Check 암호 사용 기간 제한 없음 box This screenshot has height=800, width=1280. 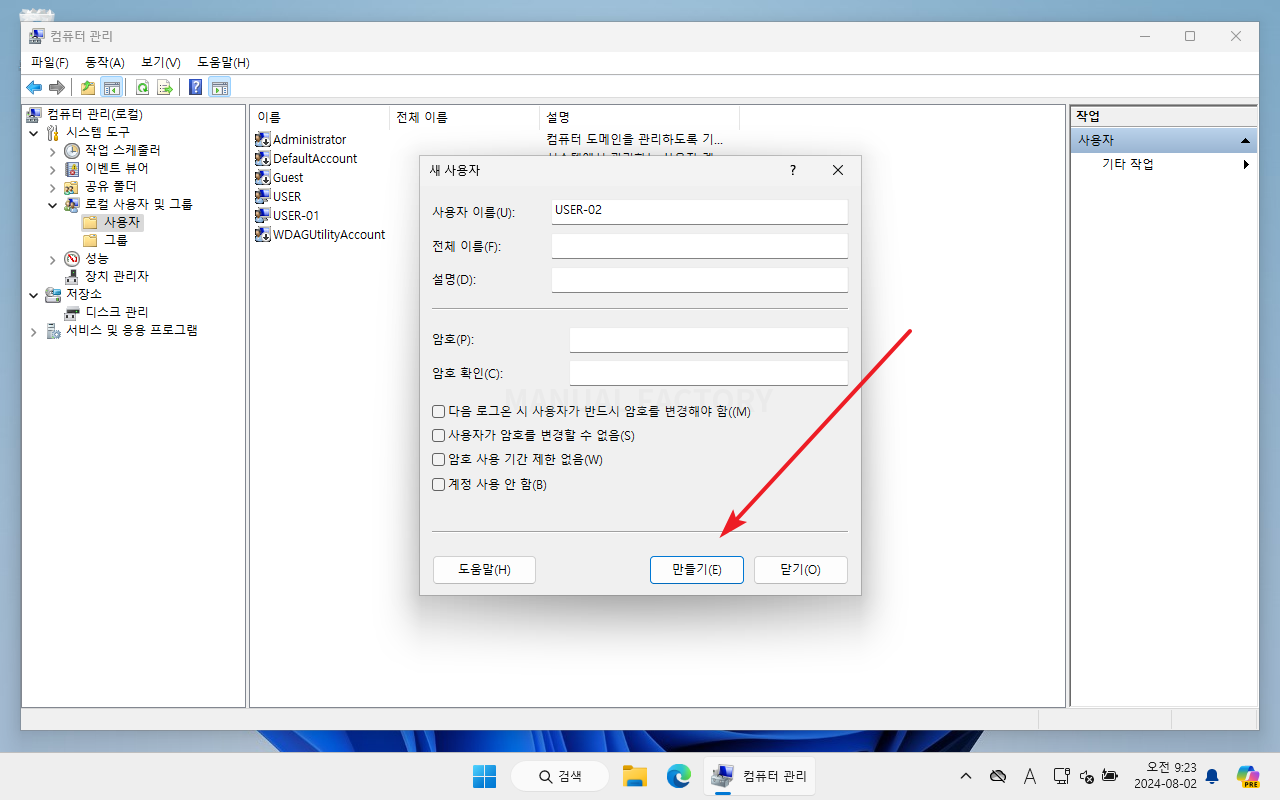(438, 460)
